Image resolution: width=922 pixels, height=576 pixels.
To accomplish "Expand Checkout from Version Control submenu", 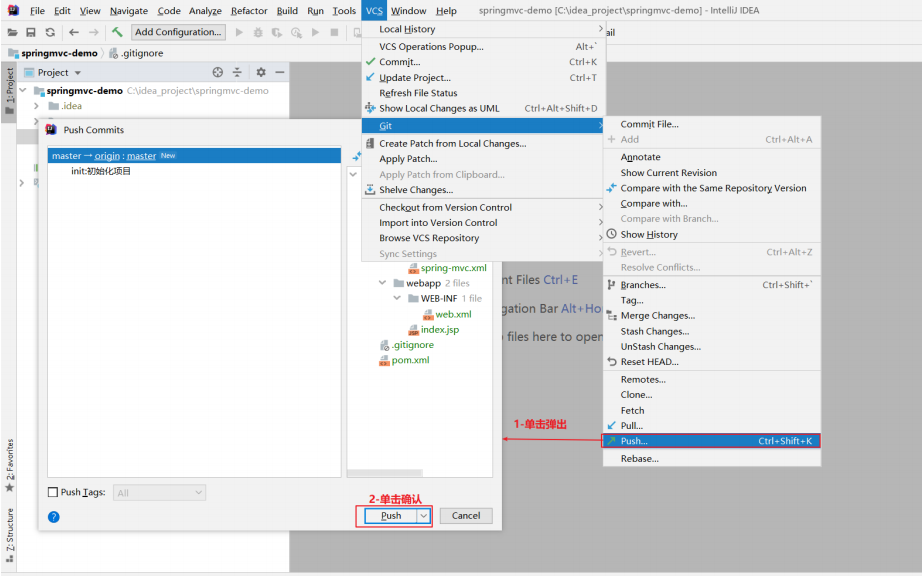I will [483, 207].
